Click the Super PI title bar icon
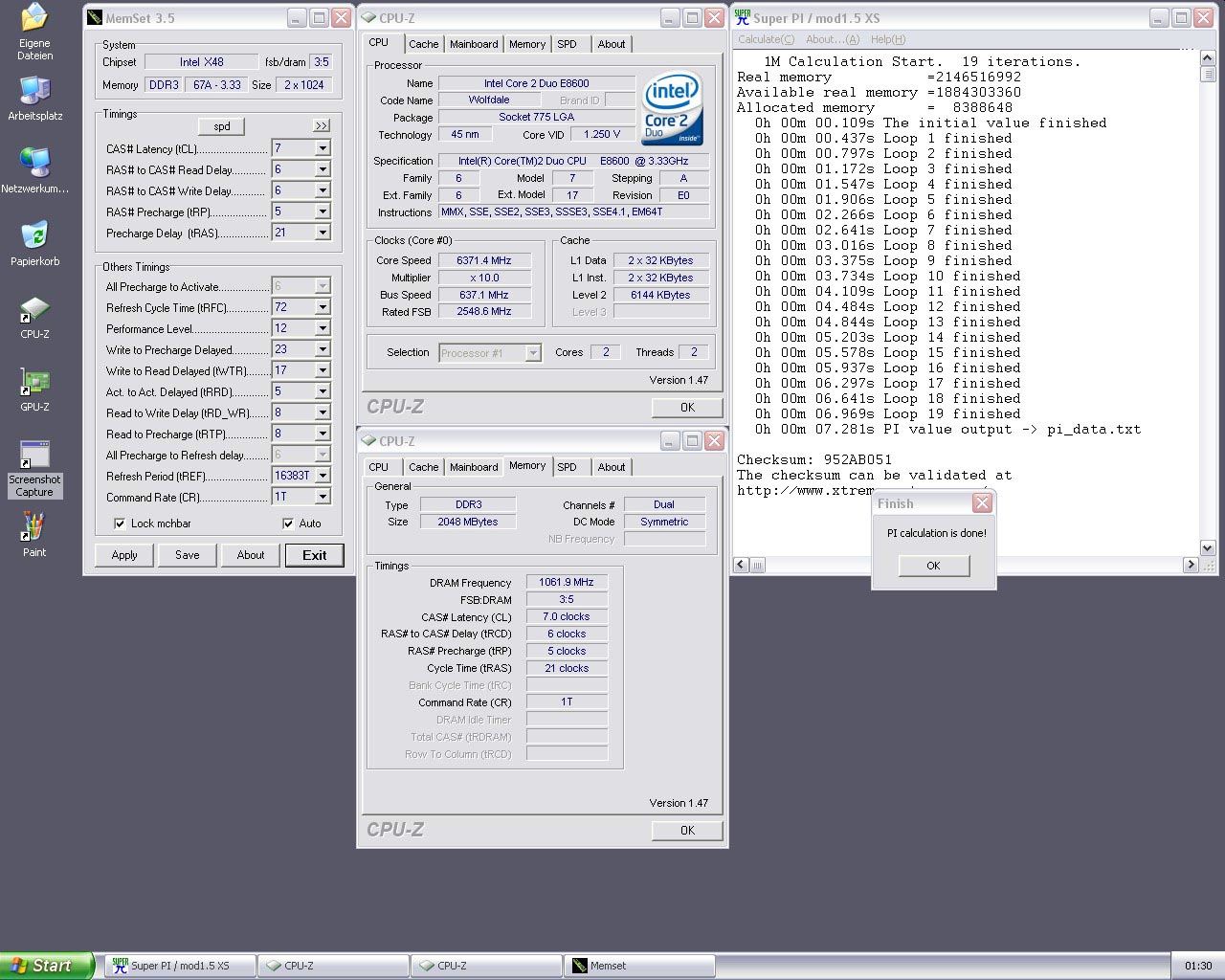This screenshot has width=1225, height=980. pos(742,17)
